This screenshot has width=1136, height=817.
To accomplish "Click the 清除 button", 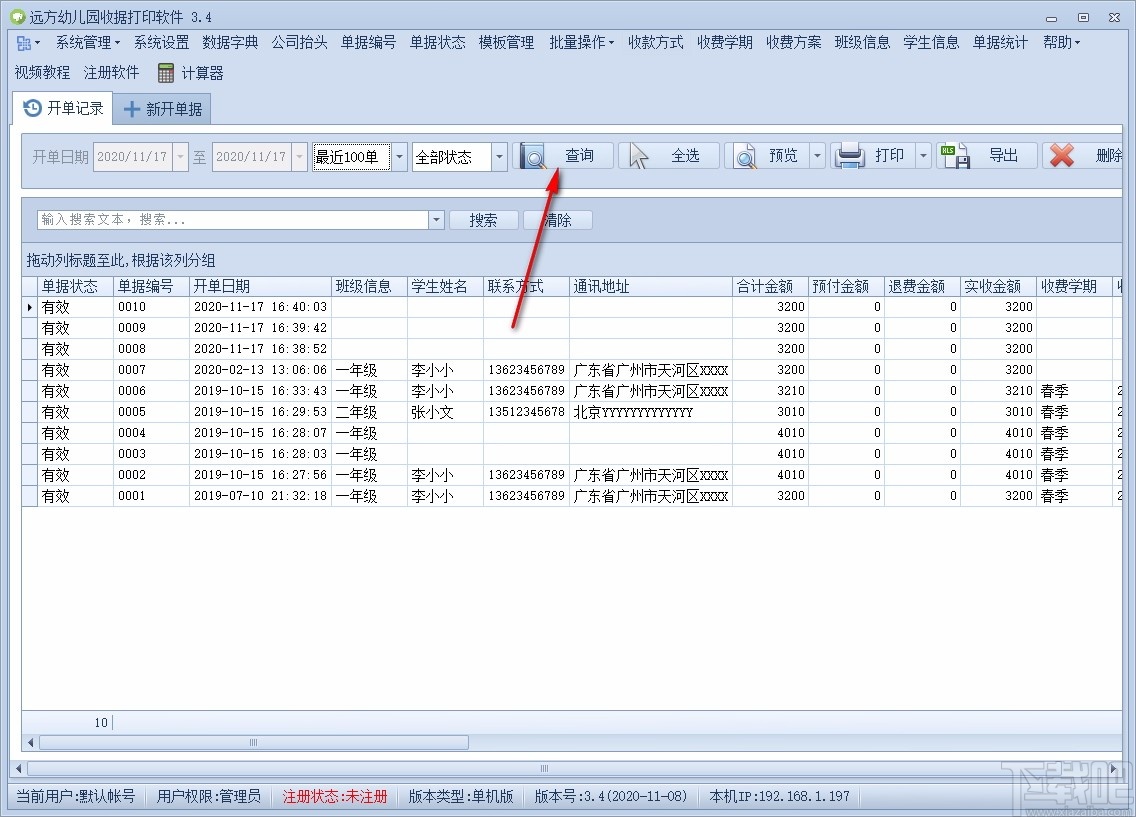I will [x=557, y=220].
